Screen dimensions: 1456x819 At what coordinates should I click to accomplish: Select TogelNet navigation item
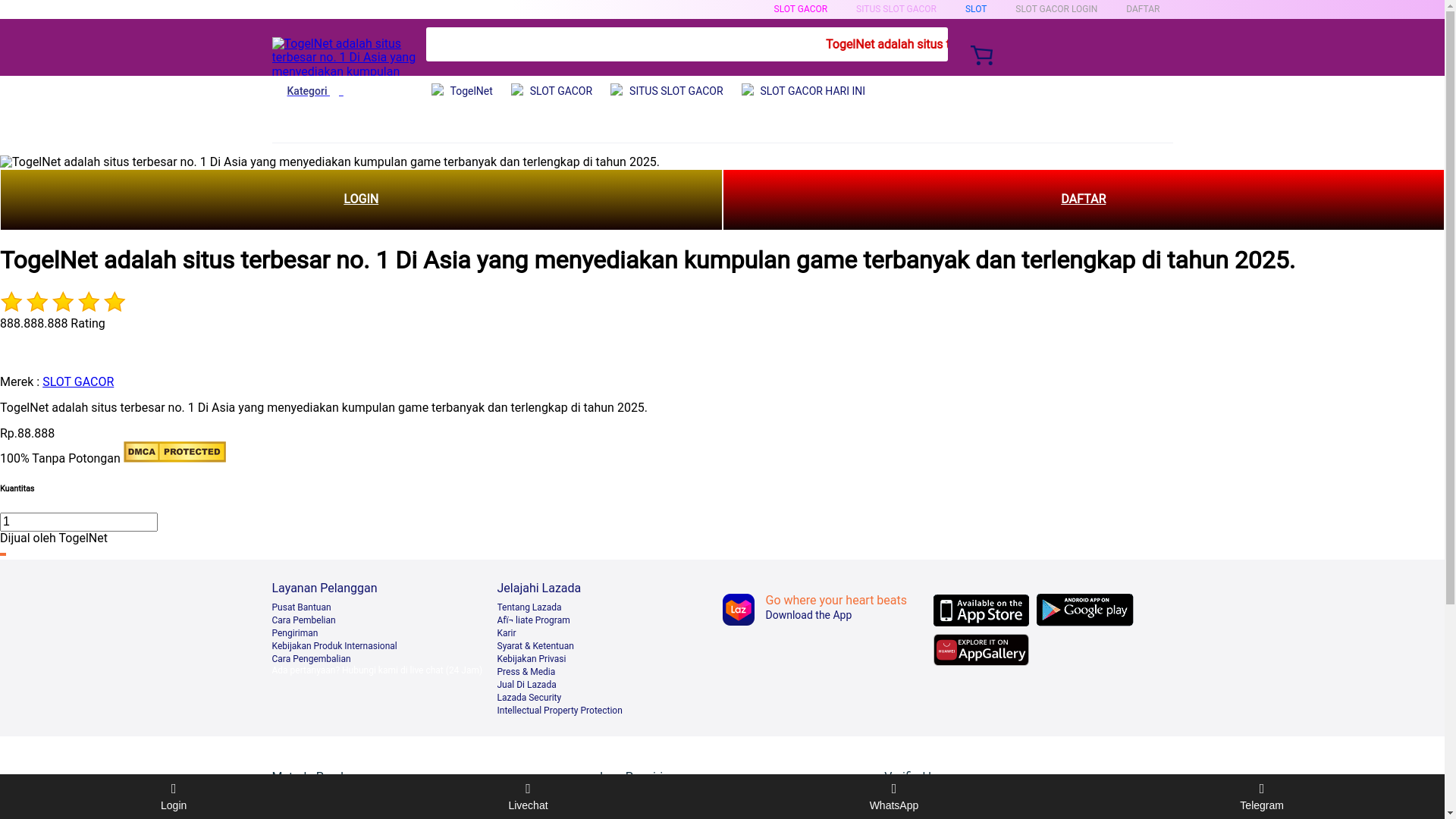(462, 91)
